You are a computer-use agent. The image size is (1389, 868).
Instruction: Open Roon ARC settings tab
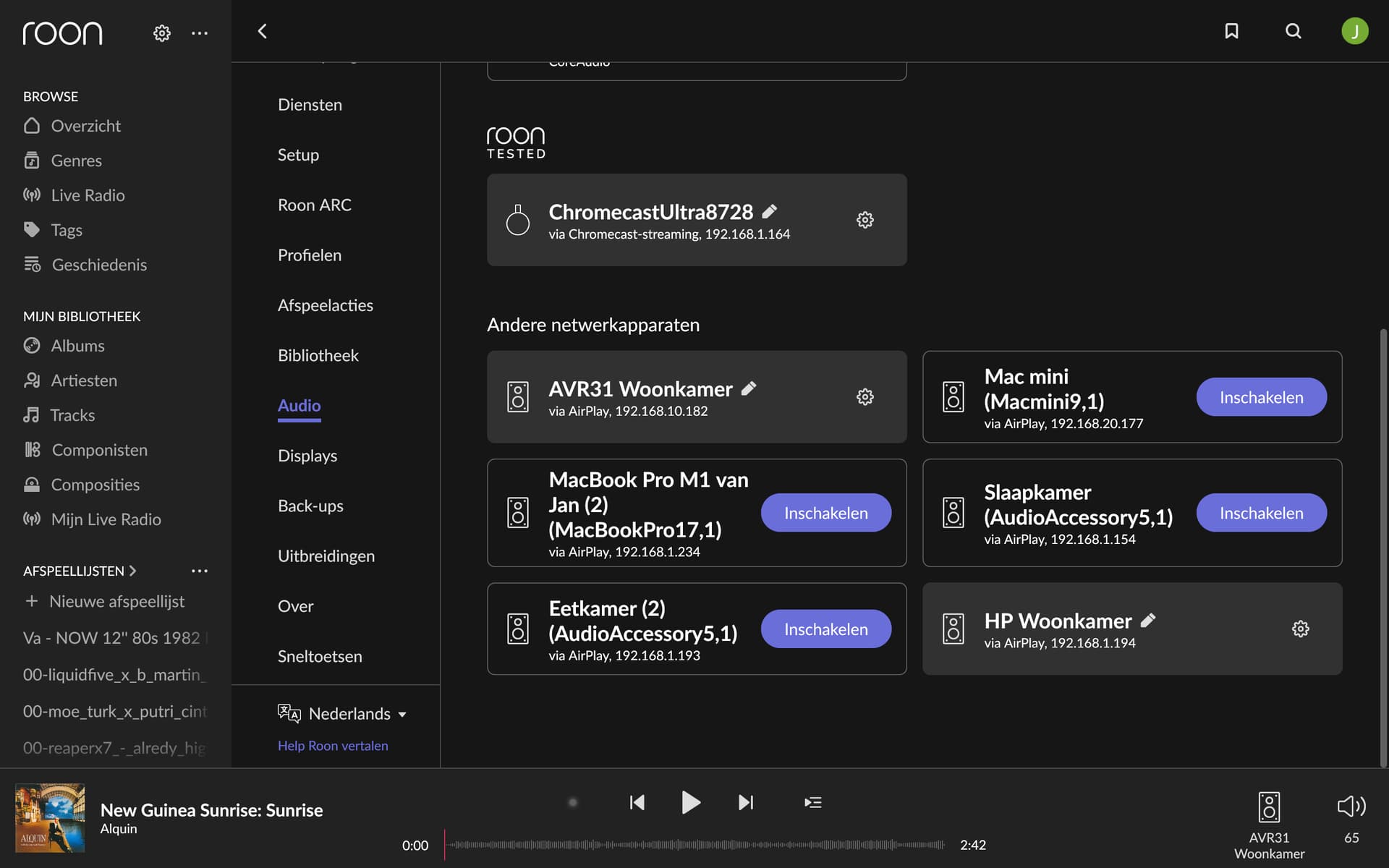315,205
